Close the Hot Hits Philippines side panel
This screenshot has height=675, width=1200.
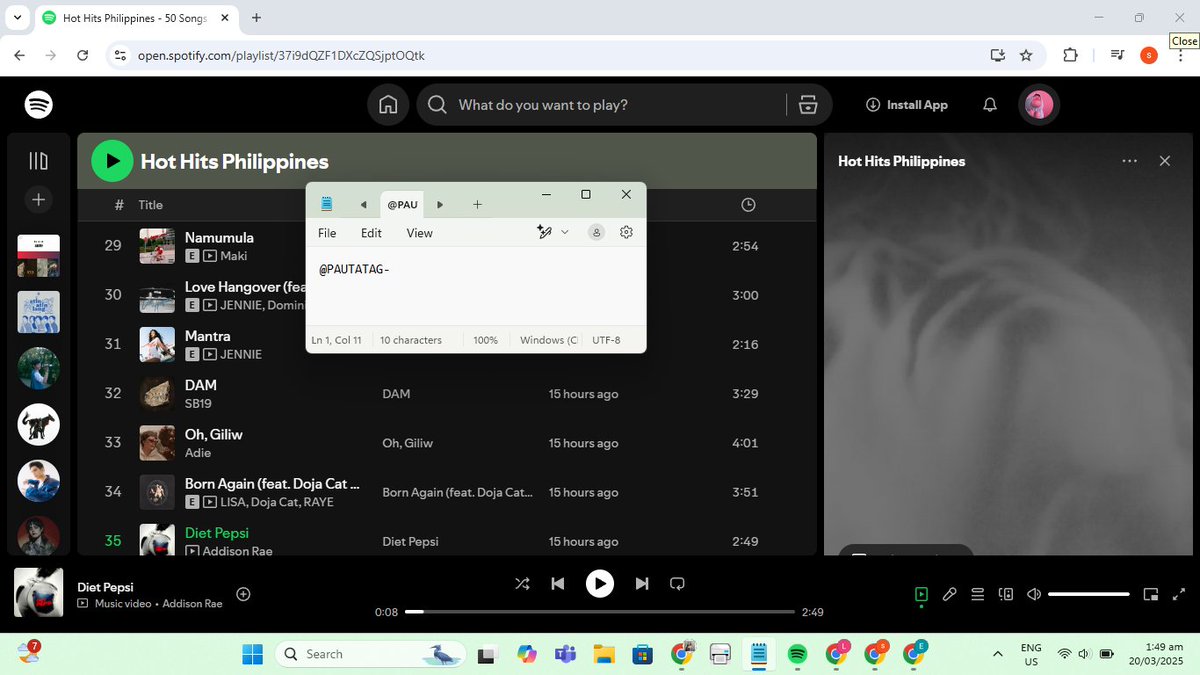coord(1164,161)
